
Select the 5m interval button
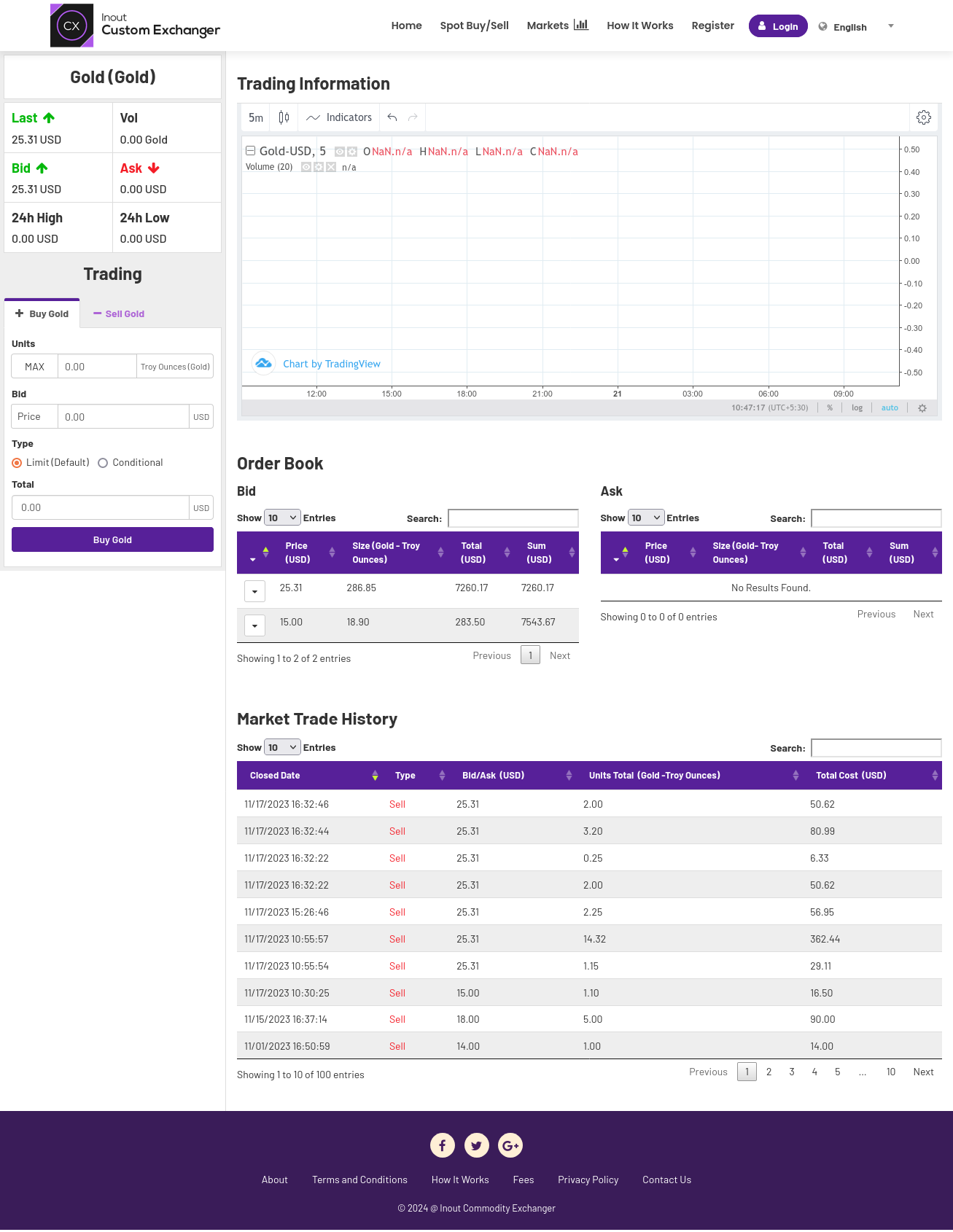[x=256, y=117]
